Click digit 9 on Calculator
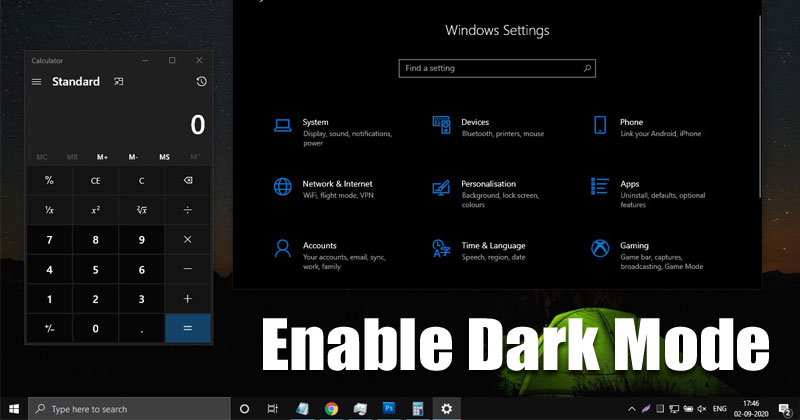This screenshot has width=800, height=420. 141,239
